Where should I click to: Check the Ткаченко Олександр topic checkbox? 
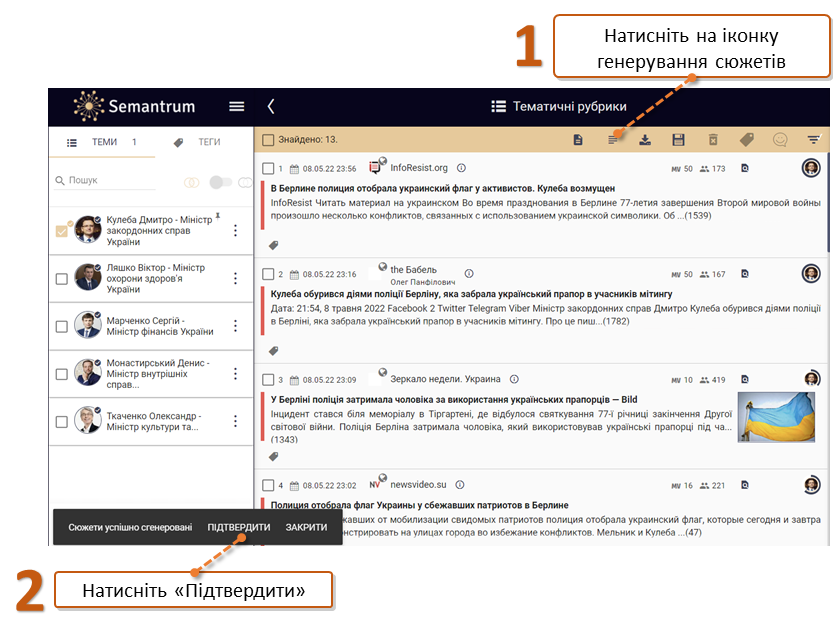62,422
